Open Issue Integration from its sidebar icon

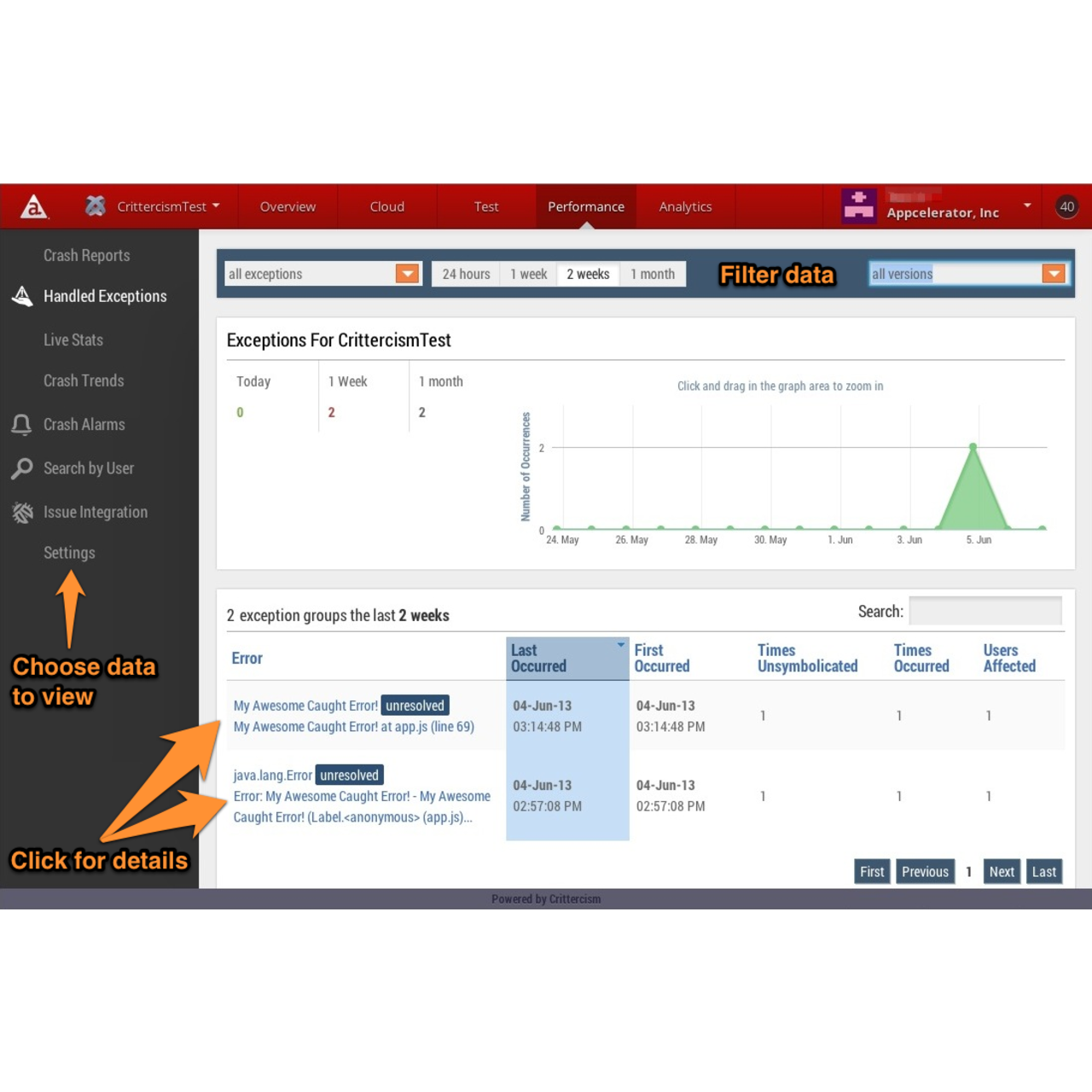(21, 512)
